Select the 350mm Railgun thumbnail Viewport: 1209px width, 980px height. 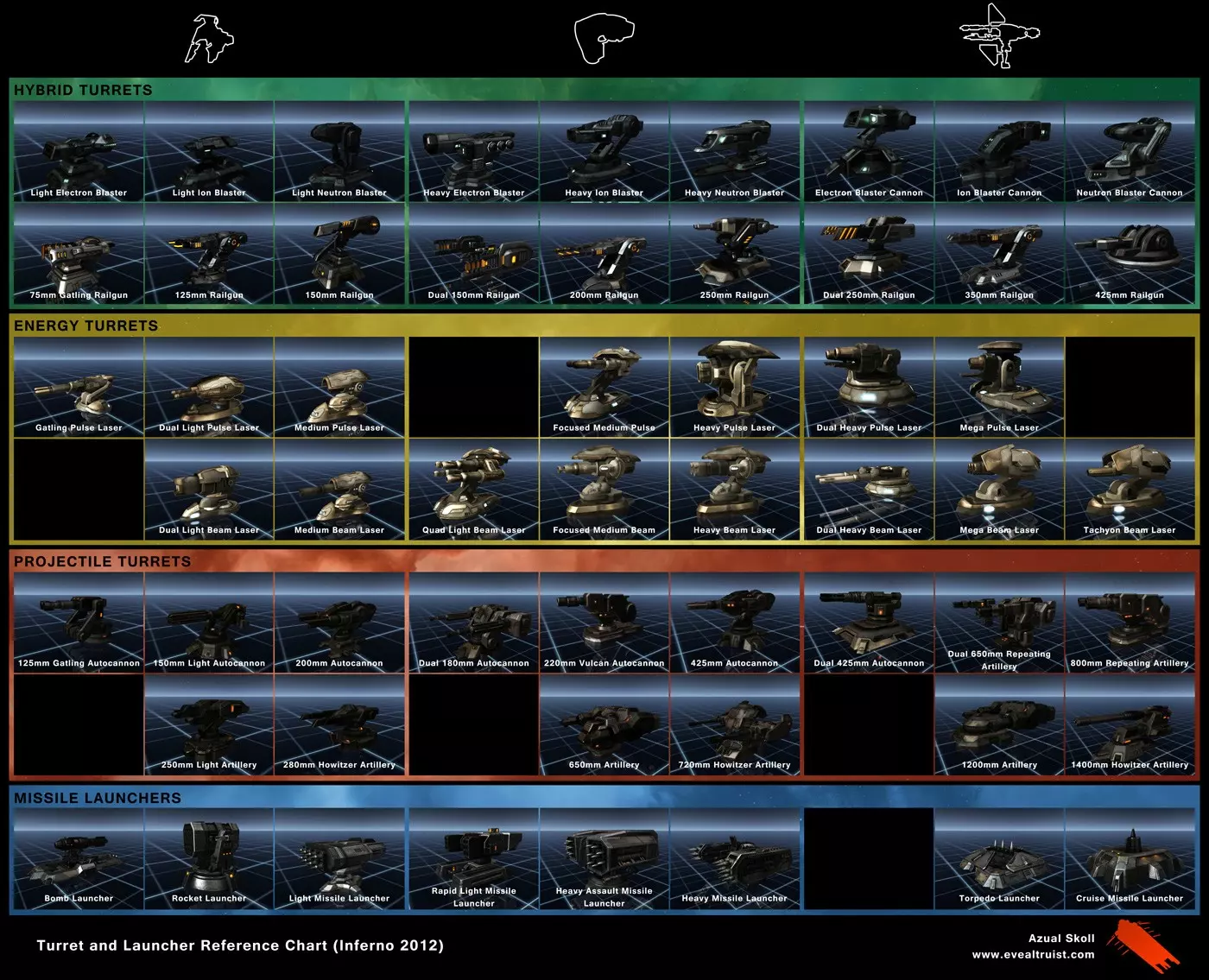tap(999, 254)
